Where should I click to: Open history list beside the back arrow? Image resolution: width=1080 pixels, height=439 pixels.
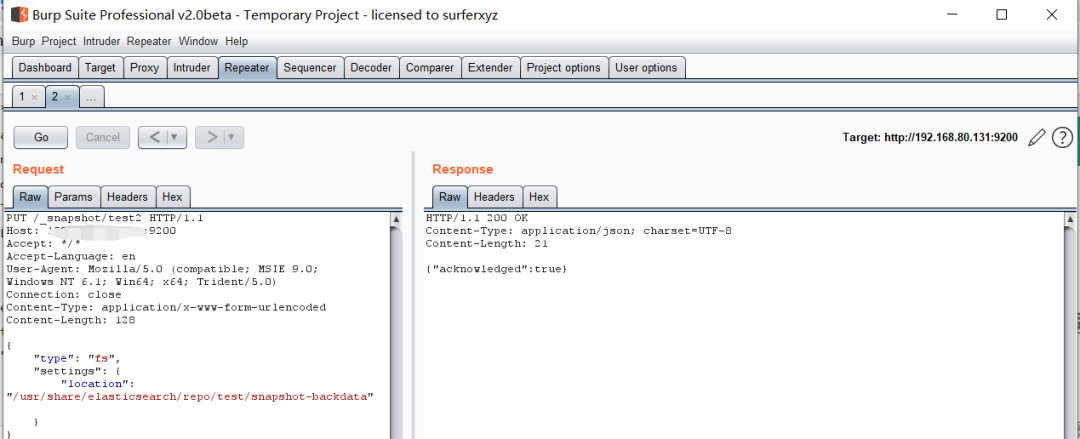174,137
